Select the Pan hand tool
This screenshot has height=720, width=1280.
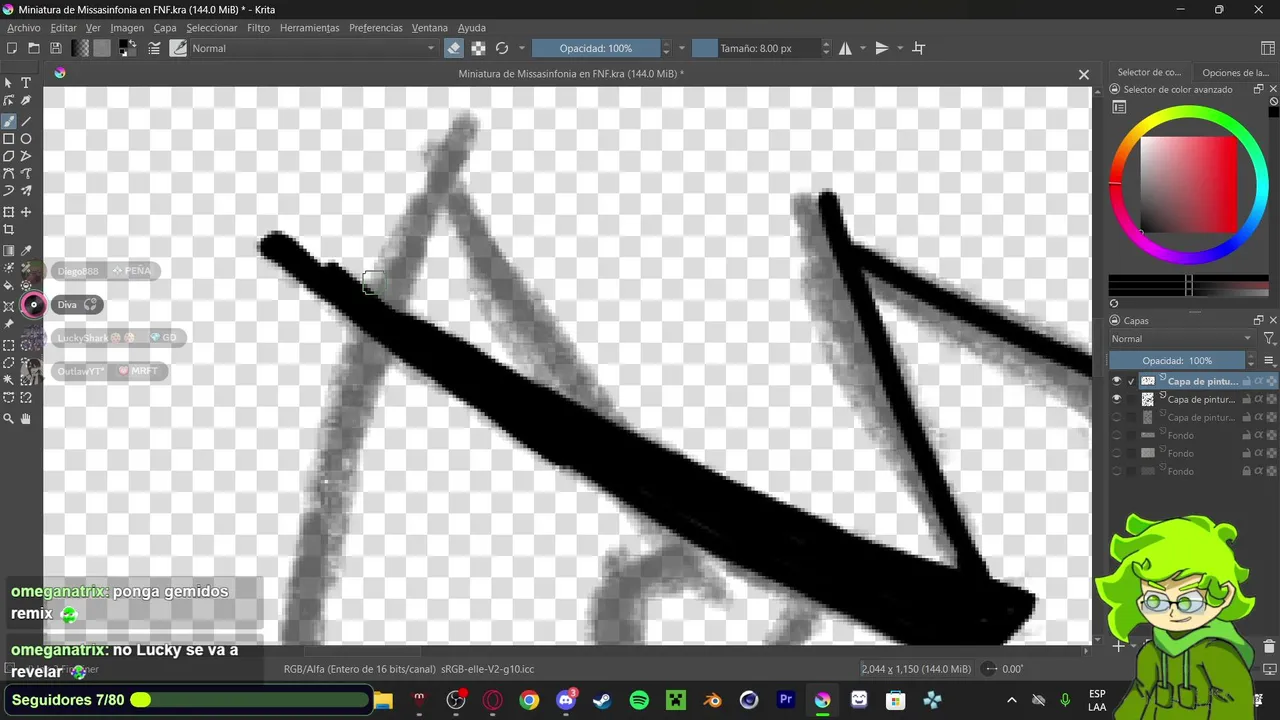point(26,419)
